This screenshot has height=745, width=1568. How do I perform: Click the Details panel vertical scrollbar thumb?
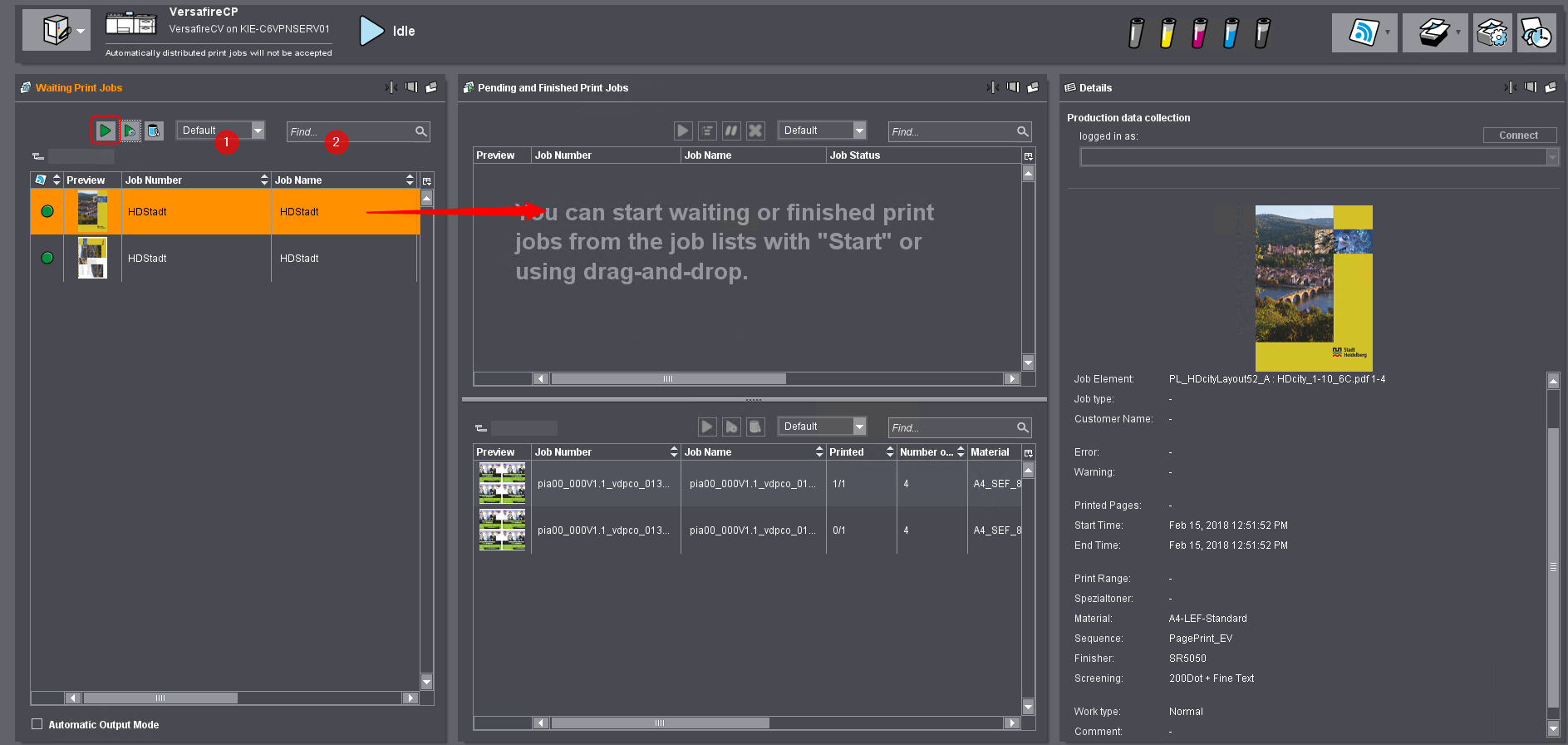pyautogui.click(x=1553, y=567)
